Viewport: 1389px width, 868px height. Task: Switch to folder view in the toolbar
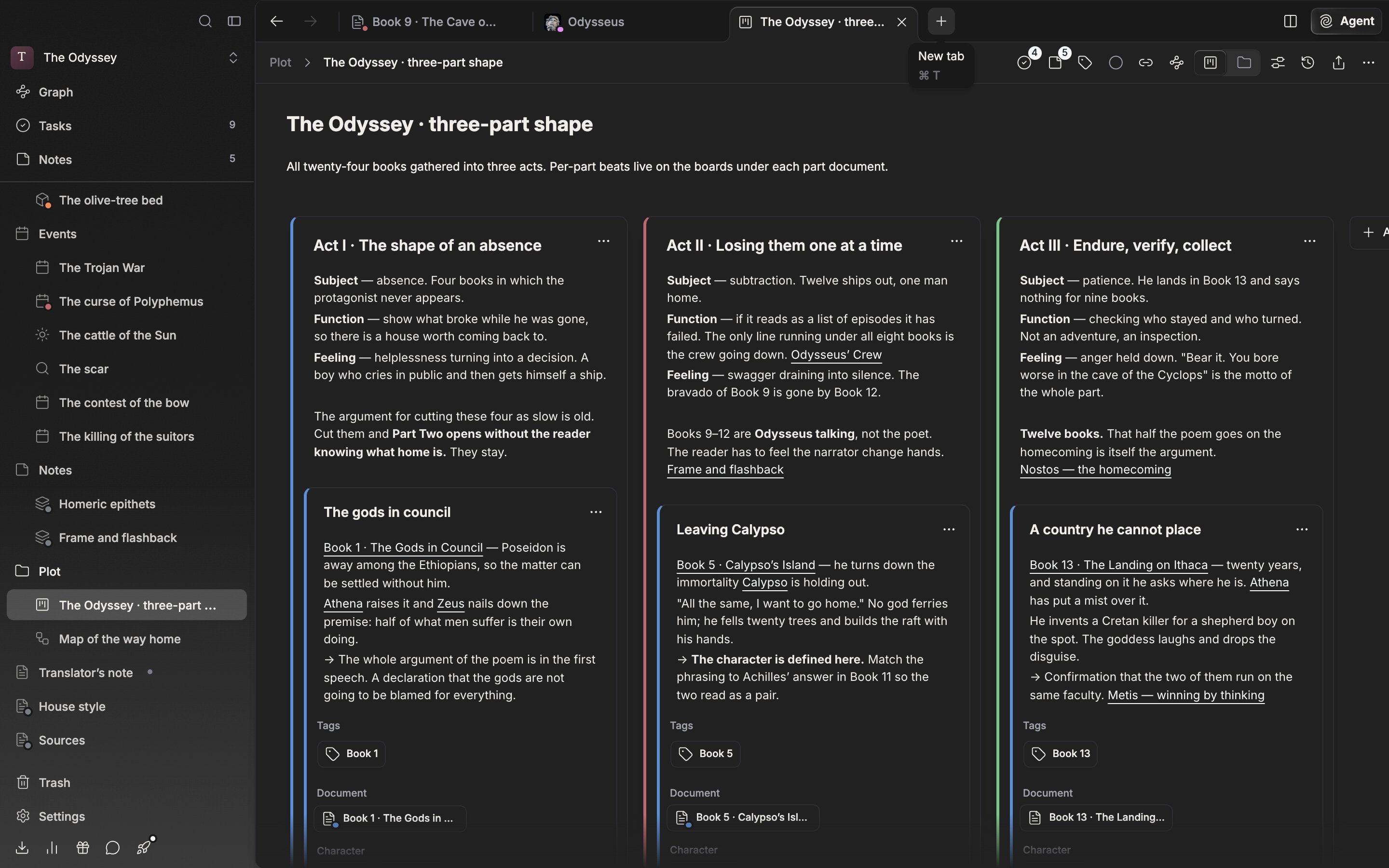coord(1244,62)
